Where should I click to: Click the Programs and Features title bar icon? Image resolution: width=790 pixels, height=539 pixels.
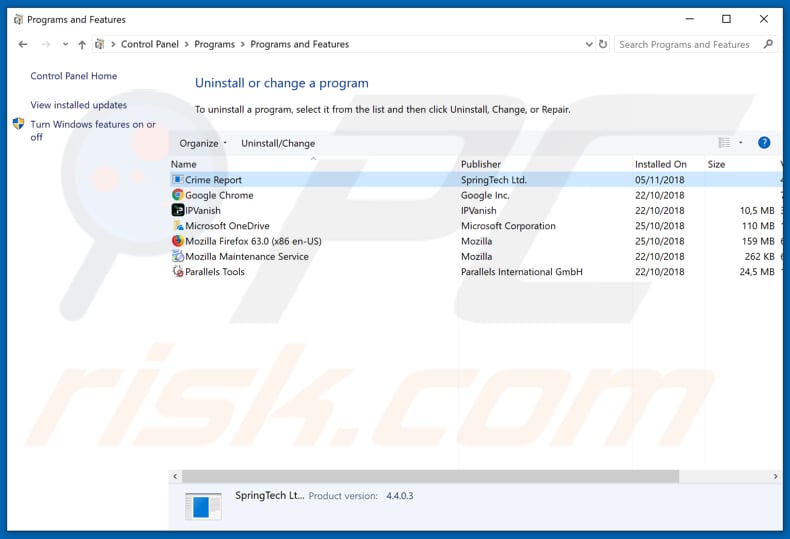pyautogui.click(x=18, y=20)
